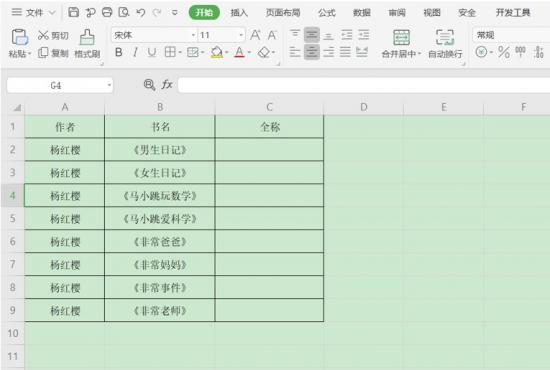This screenshot has height=370, width=550.
Task: Open the File (文件) menu
Action: click(x=34, y=13)
